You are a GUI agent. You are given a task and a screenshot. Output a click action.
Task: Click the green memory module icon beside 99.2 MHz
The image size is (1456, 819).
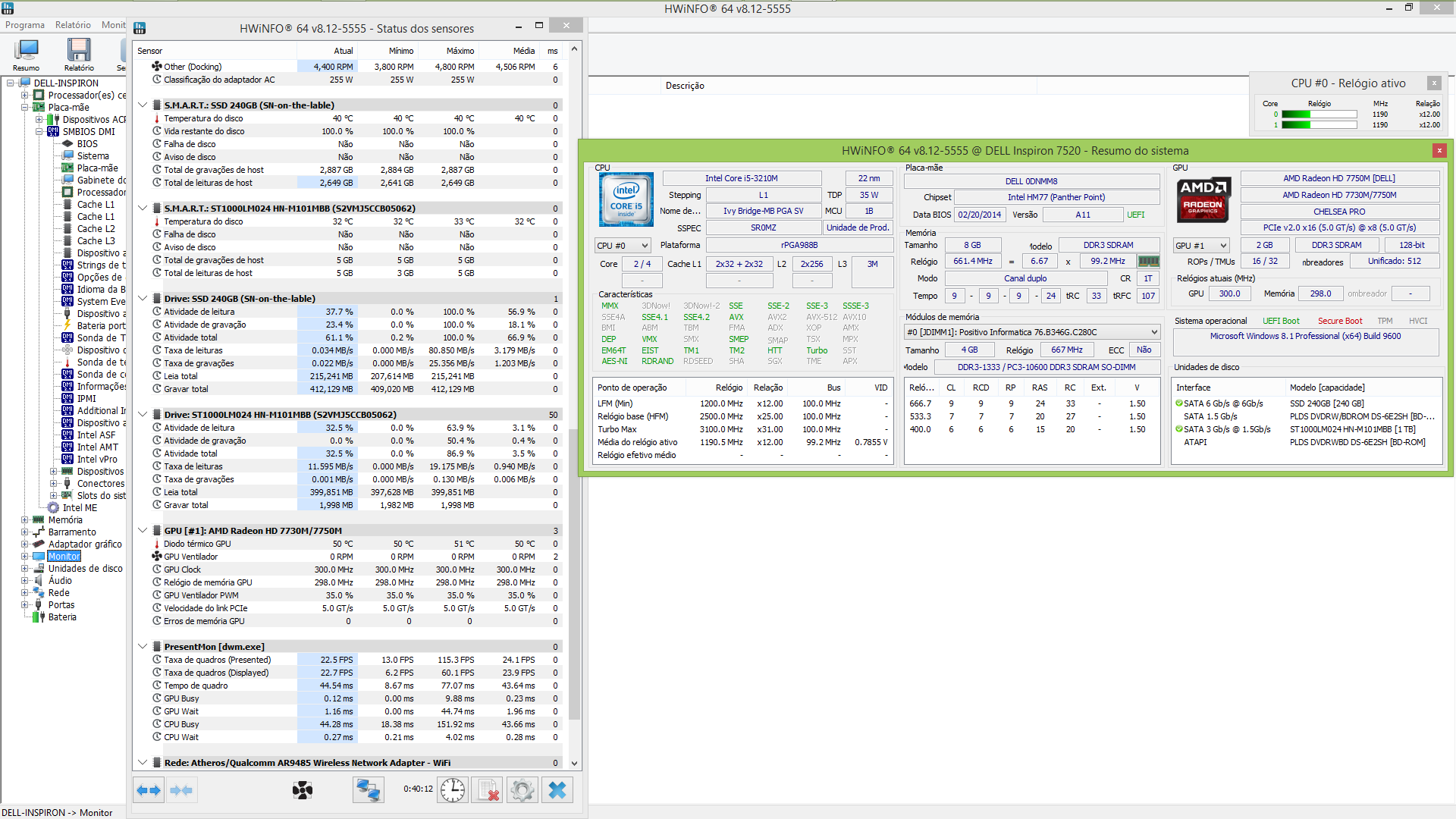point(1149,261)
